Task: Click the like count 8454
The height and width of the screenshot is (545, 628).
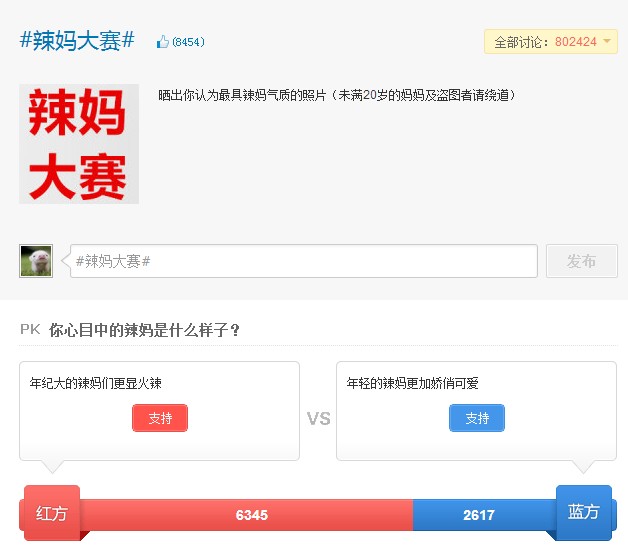Action: [x=188, y=42]
